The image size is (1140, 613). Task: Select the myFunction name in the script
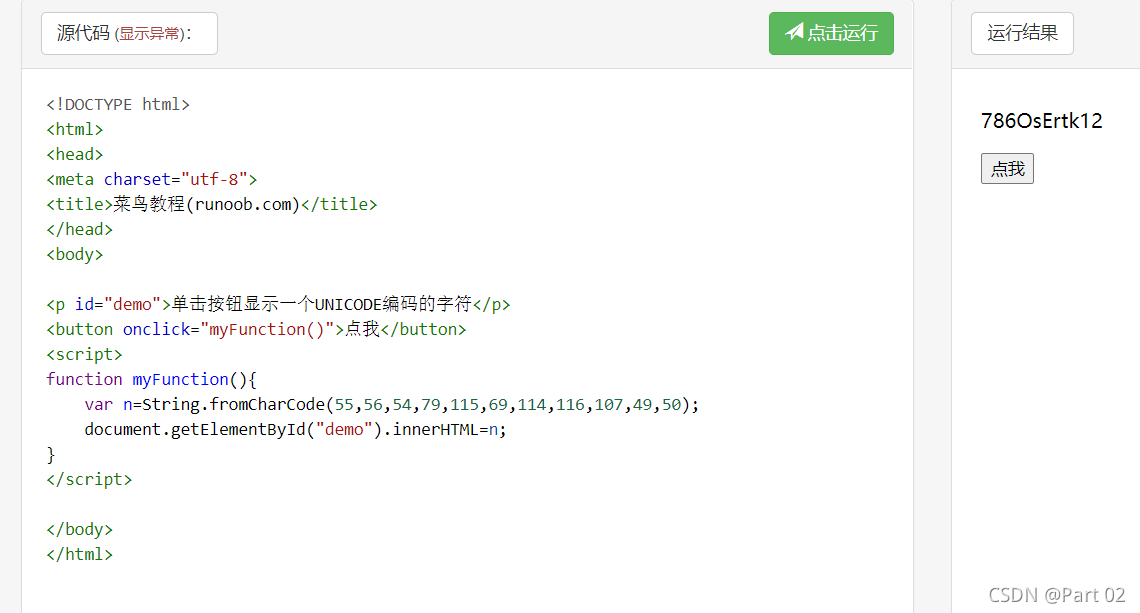tap(181, 378)
